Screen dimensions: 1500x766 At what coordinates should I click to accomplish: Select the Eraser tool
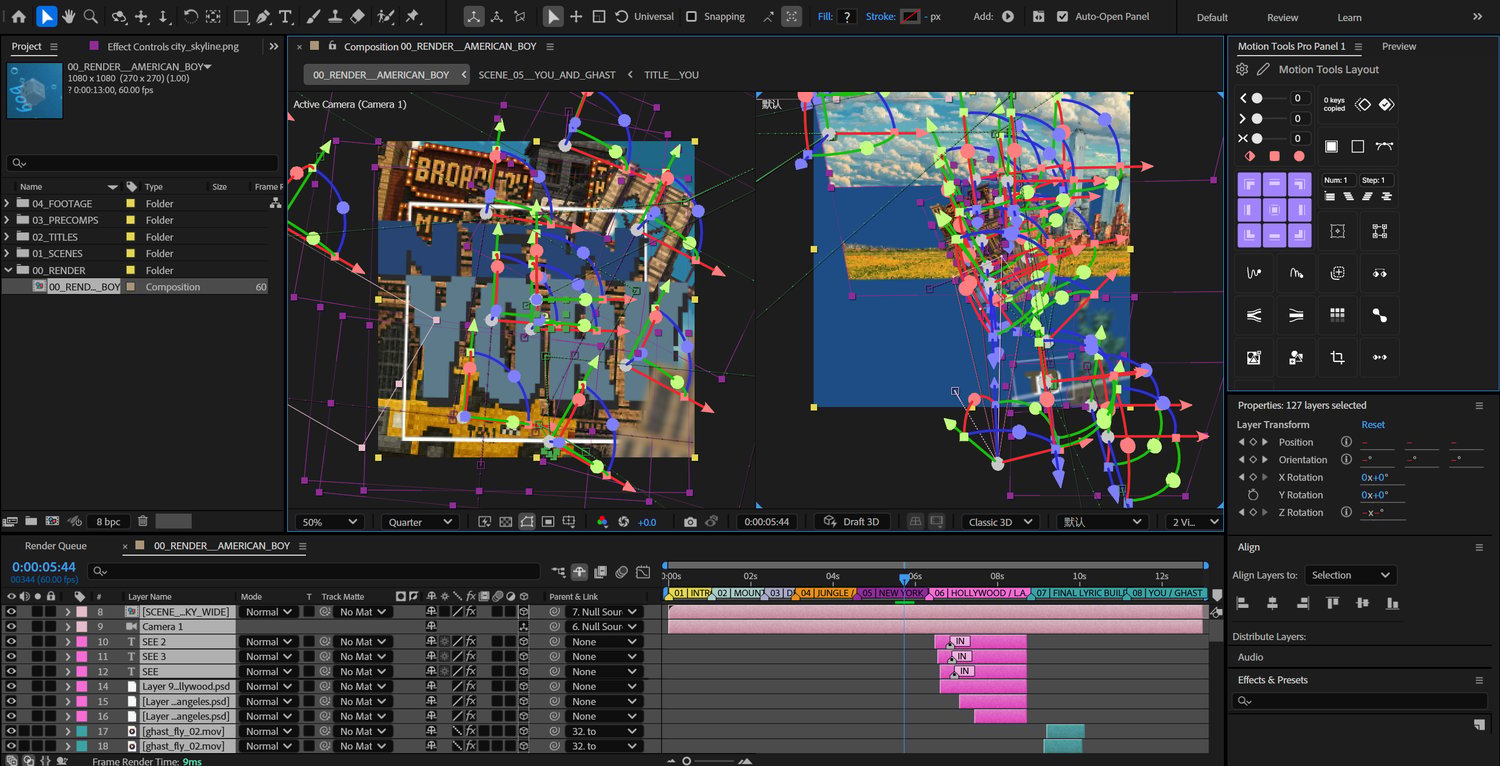tap(358, 16)
